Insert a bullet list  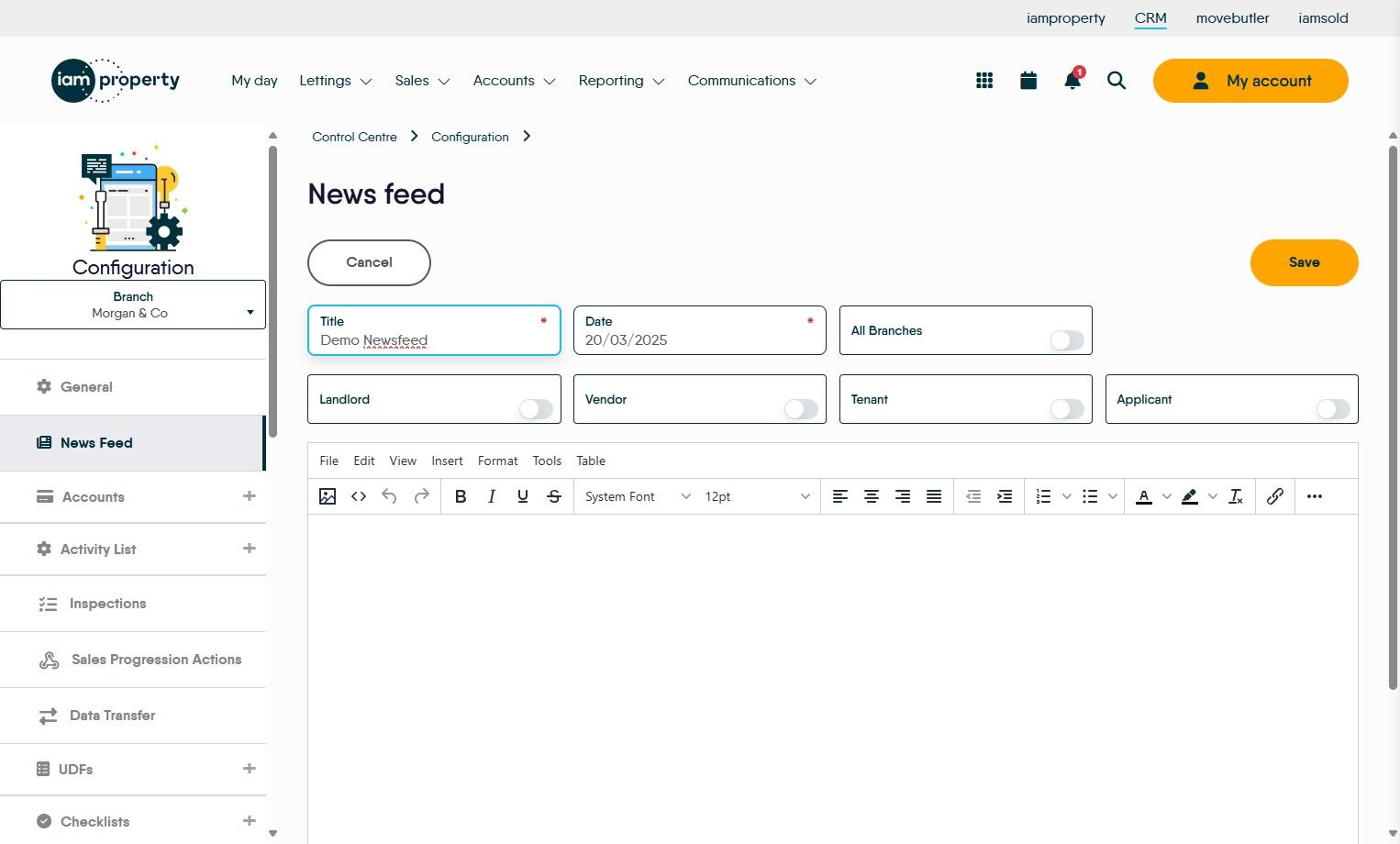click(x=1090, y=496)
